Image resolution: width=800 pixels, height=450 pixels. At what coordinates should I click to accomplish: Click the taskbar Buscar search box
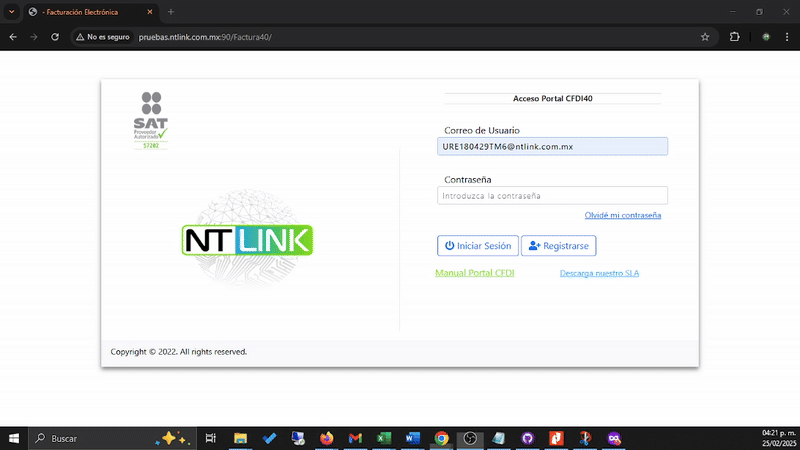click(112, 438)
